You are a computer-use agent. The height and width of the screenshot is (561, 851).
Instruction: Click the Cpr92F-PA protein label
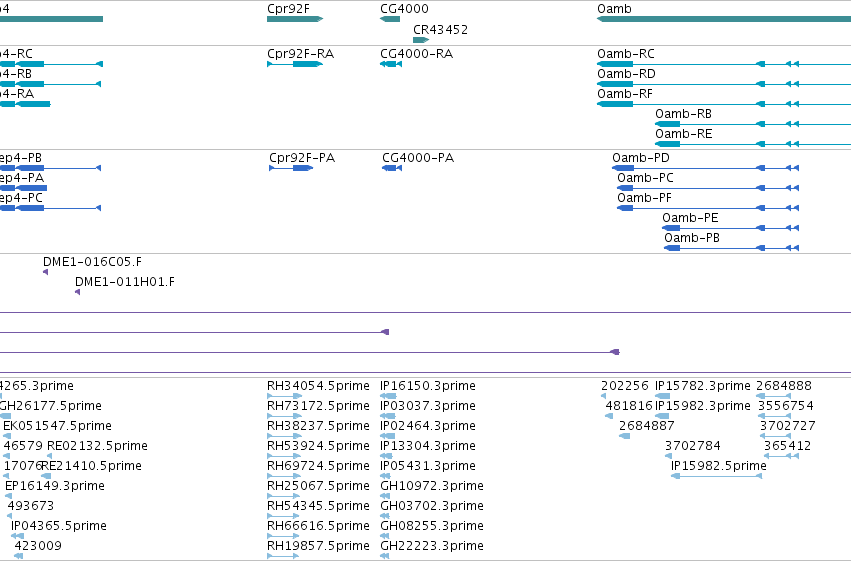pos(302,158)
